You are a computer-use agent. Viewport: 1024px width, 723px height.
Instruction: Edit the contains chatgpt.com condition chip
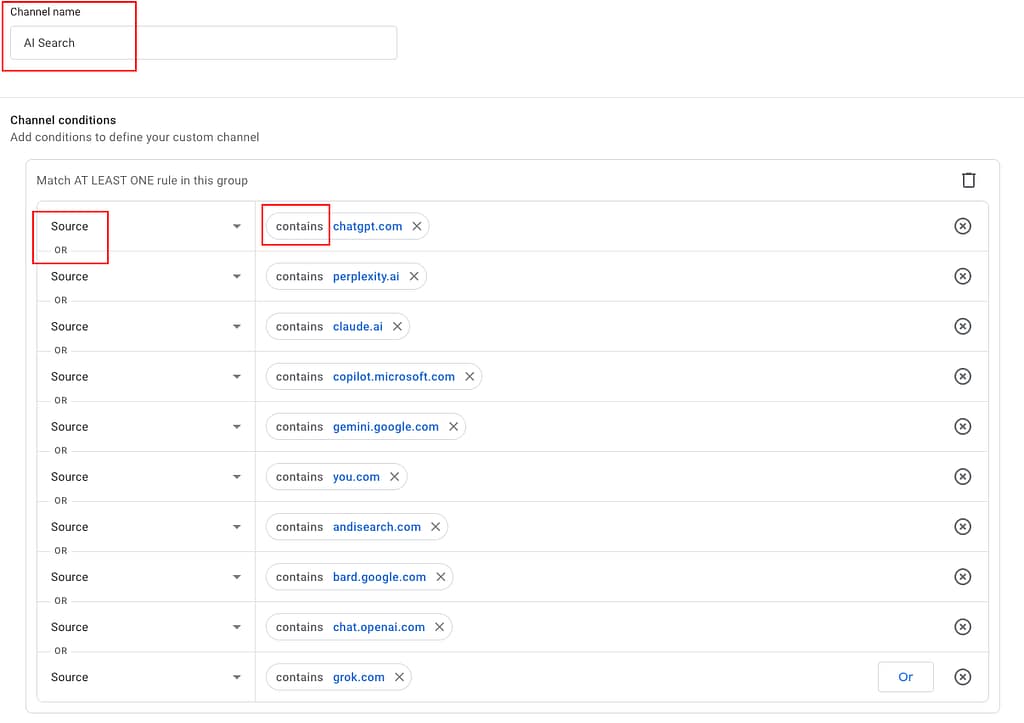coord(347,226)
